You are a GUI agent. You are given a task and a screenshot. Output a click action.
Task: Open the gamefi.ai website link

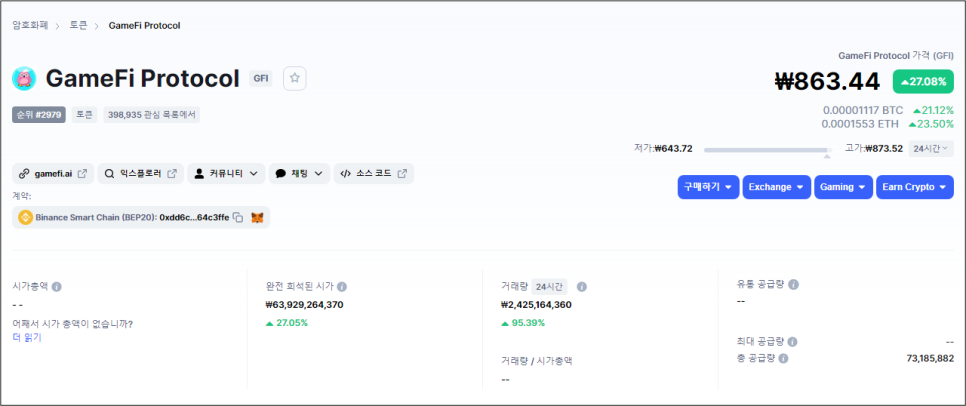53,174
